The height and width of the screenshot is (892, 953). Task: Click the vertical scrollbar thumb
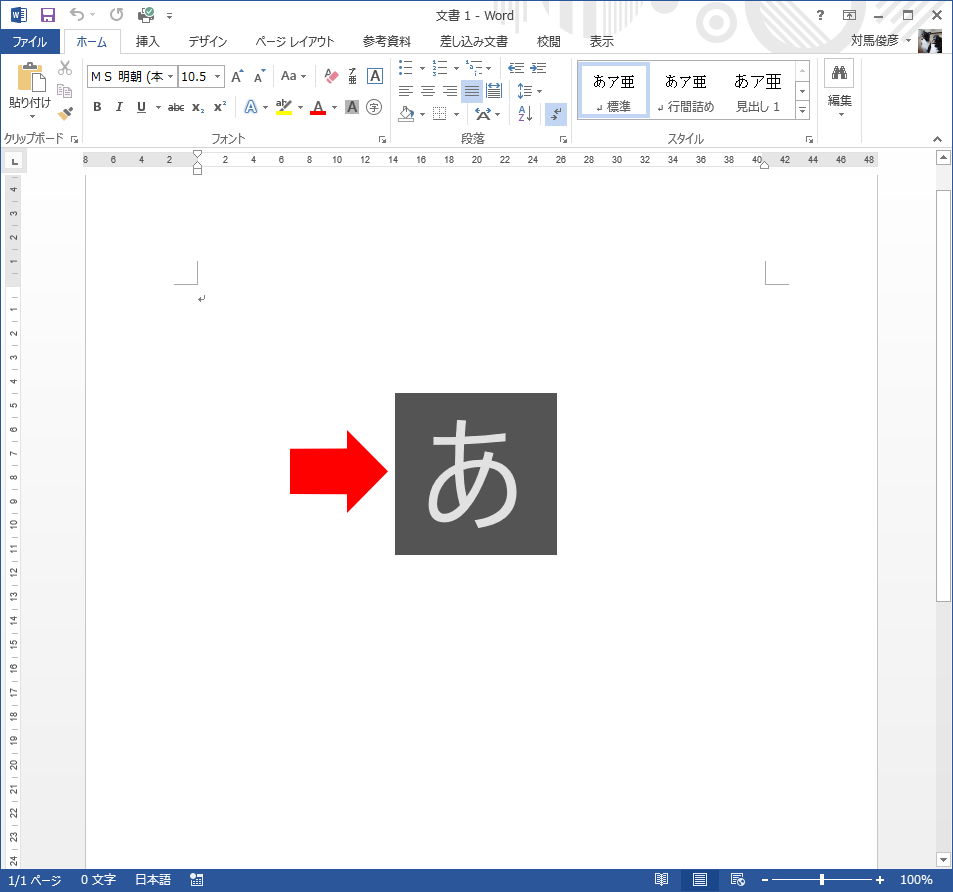[943, 396]
